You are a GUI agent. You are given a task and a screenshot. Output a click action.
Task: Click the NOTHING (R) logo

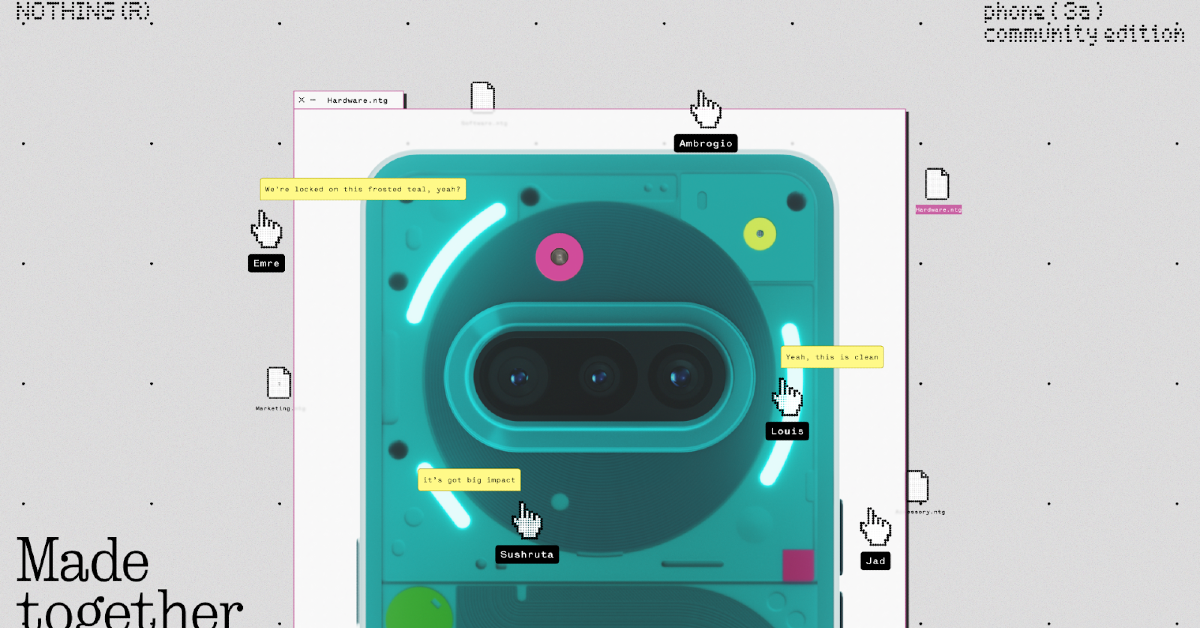tap(83, 12)
